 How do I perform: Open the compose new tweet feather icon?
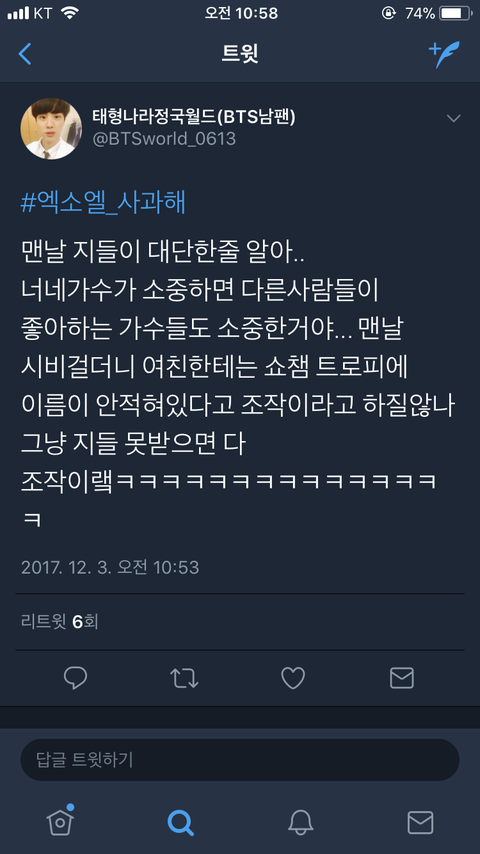[x=444, y=54]
